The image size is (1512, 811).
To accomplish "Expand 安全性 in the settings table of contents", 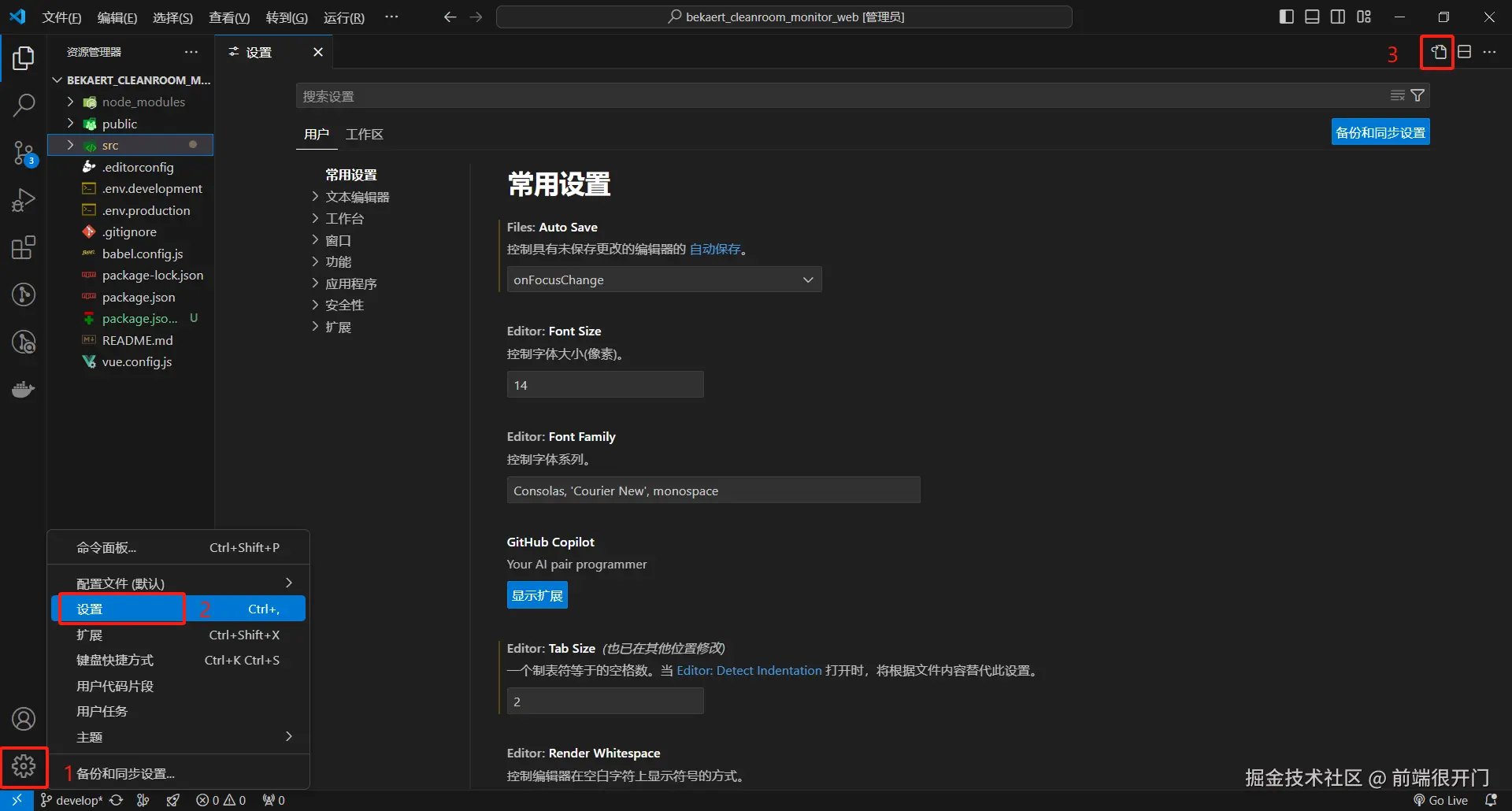I will pyautogui.click(x=315, y=305).
